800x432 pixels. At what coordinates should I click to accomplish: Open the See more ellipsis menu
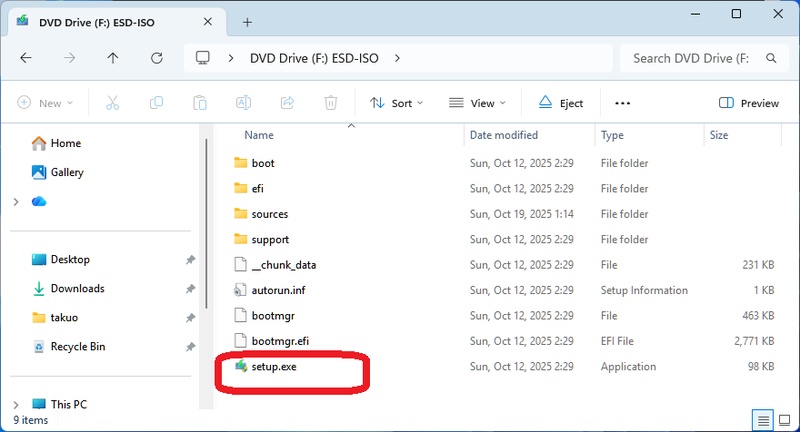coord(622,103)
